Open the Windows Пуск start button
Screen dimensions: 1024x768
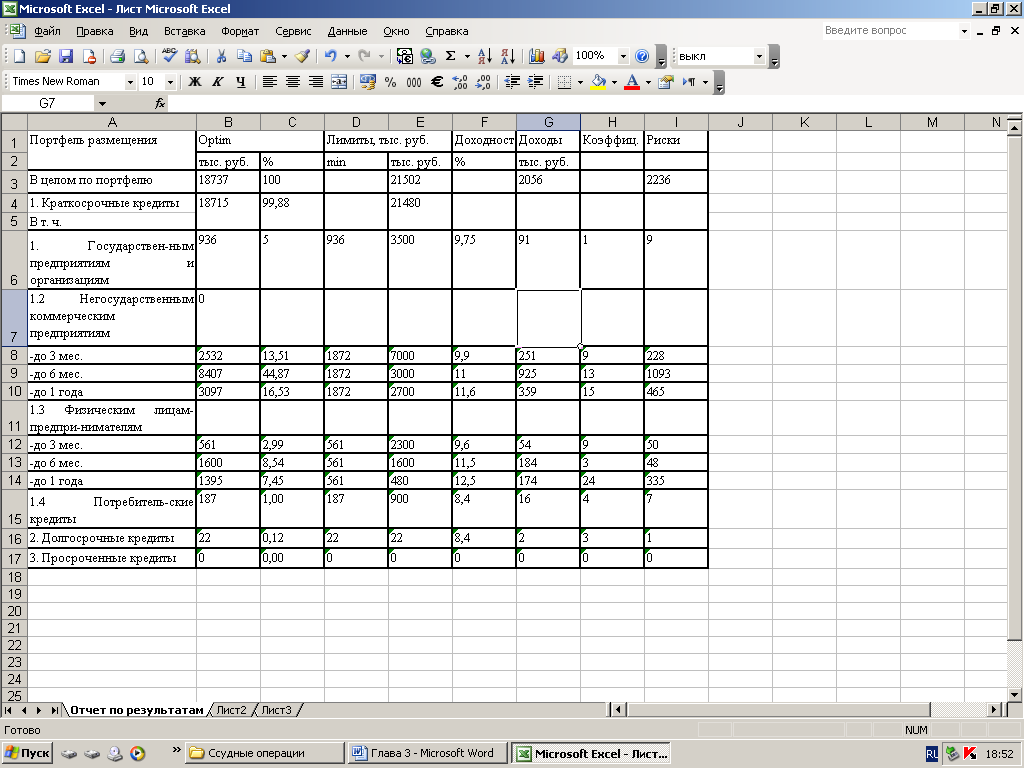27,753
